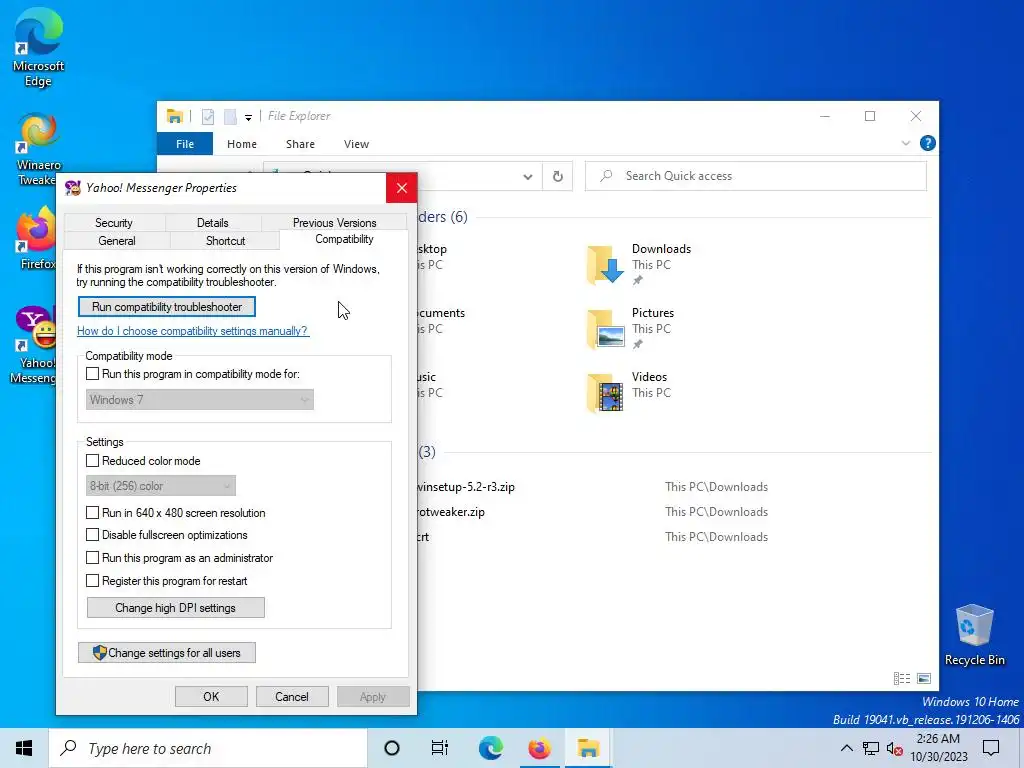The height and width of the screenshot is (768, 1024).
Task: Click Change high DPI settings button
Action: click(176, 608)
